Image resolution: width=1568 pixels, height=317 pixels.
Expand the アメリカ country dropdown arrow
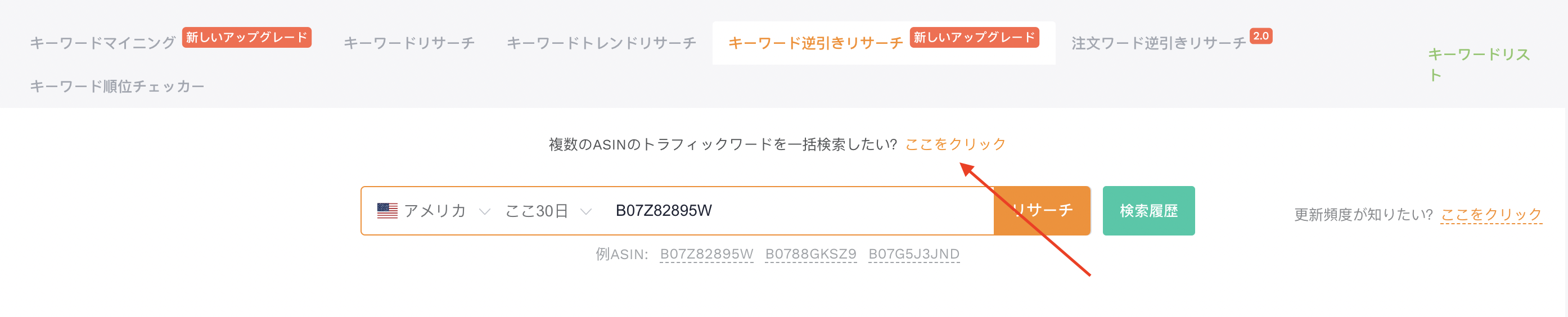[x=485, y=212]
